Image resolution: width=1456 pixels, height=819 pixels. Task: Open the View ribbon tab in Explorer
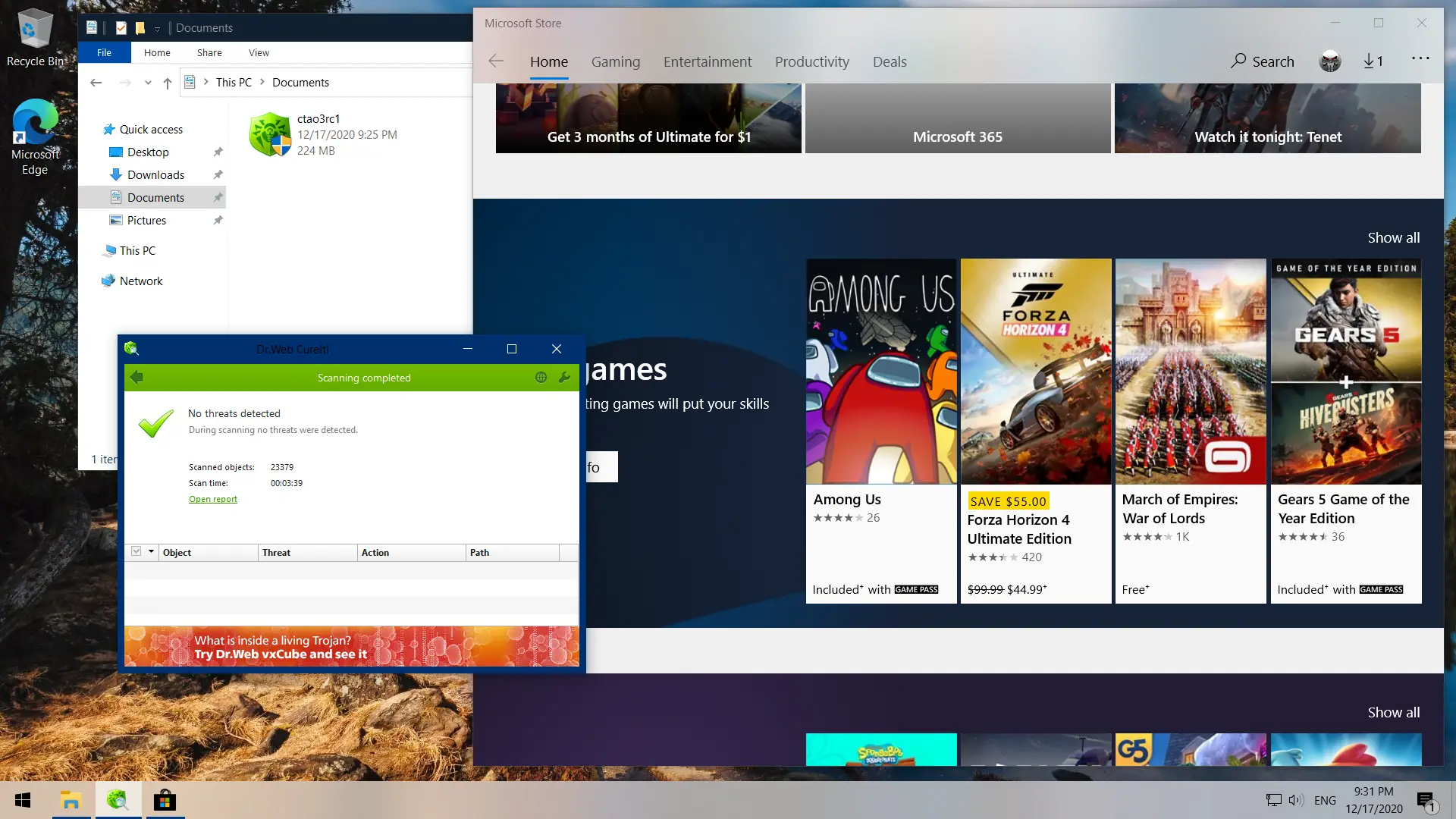click(x=259, y=52)
